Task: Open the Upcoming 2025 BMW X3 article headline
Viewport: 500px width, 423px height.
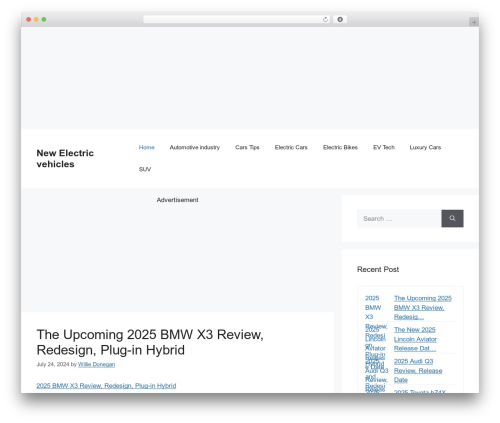Action: 150,342
